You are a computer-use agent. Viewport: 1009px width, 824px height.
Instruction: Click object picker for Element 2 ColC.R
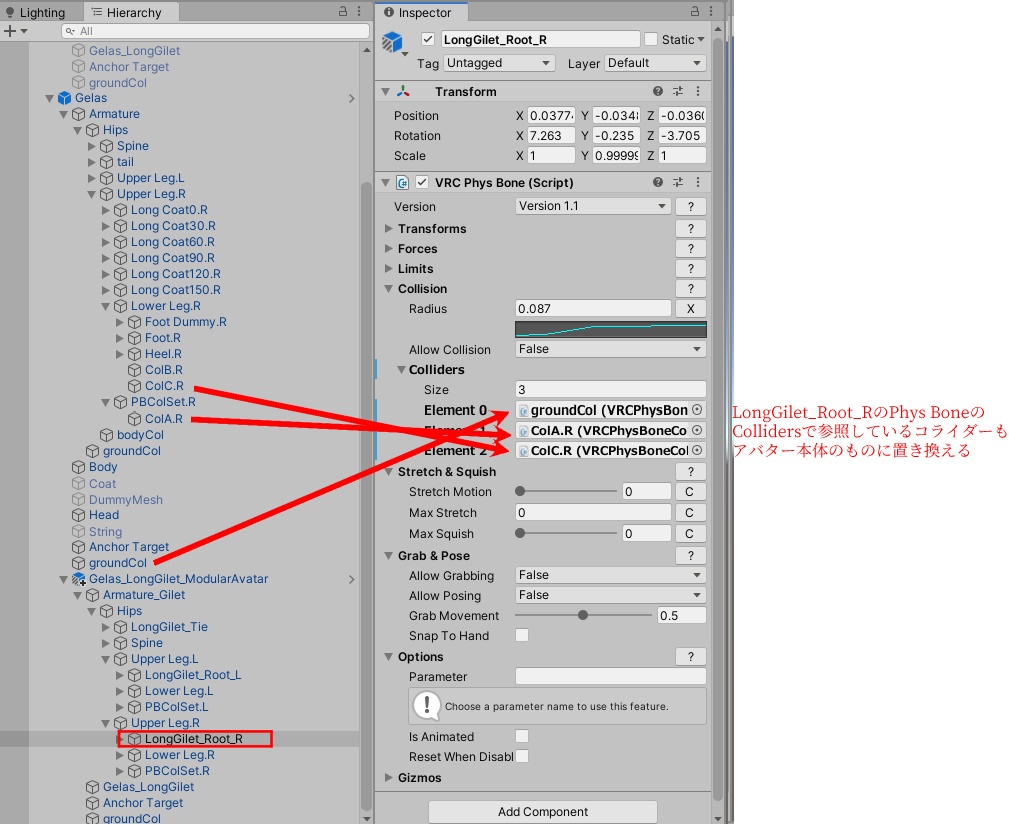click(x=697, y=450)
